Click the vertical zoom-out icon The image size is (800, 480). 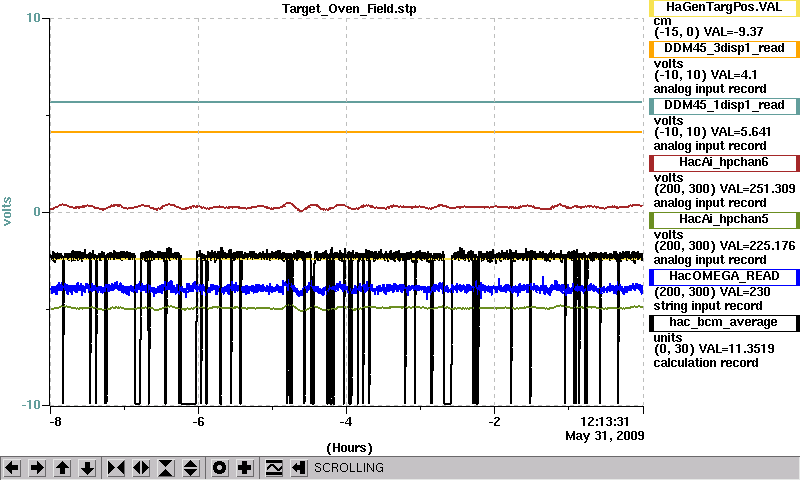coord(190,468)
